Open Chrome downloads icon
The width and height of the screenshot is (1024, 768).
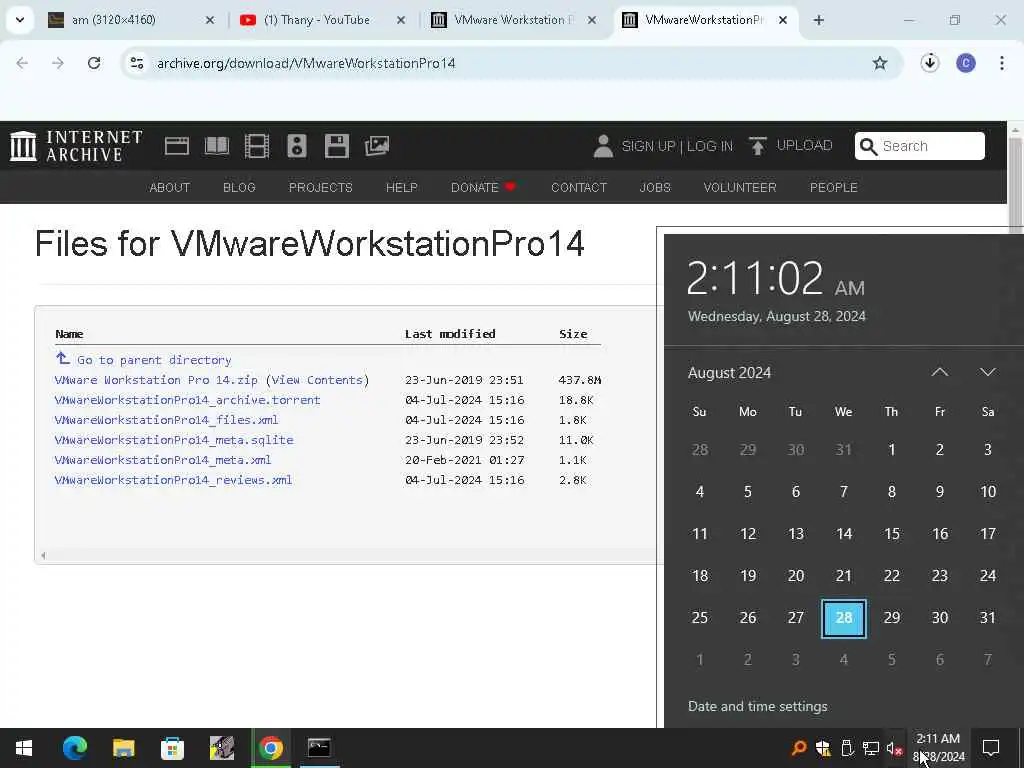tap(930, 63)
